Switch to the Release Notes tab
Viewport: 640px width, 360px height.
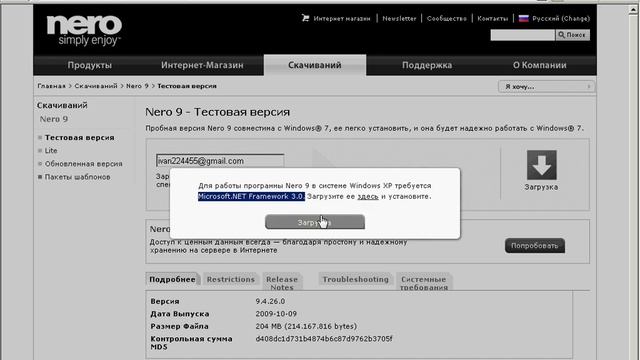282,283
